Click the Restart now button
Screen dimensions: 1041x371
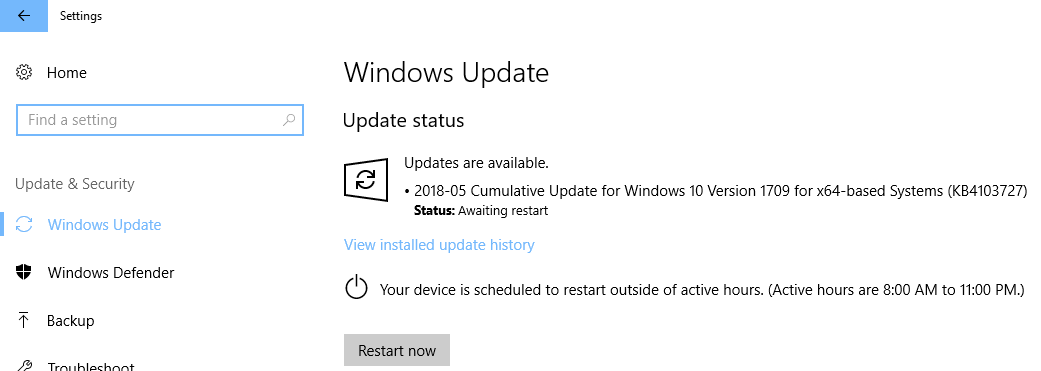click(x=397, y=350)
